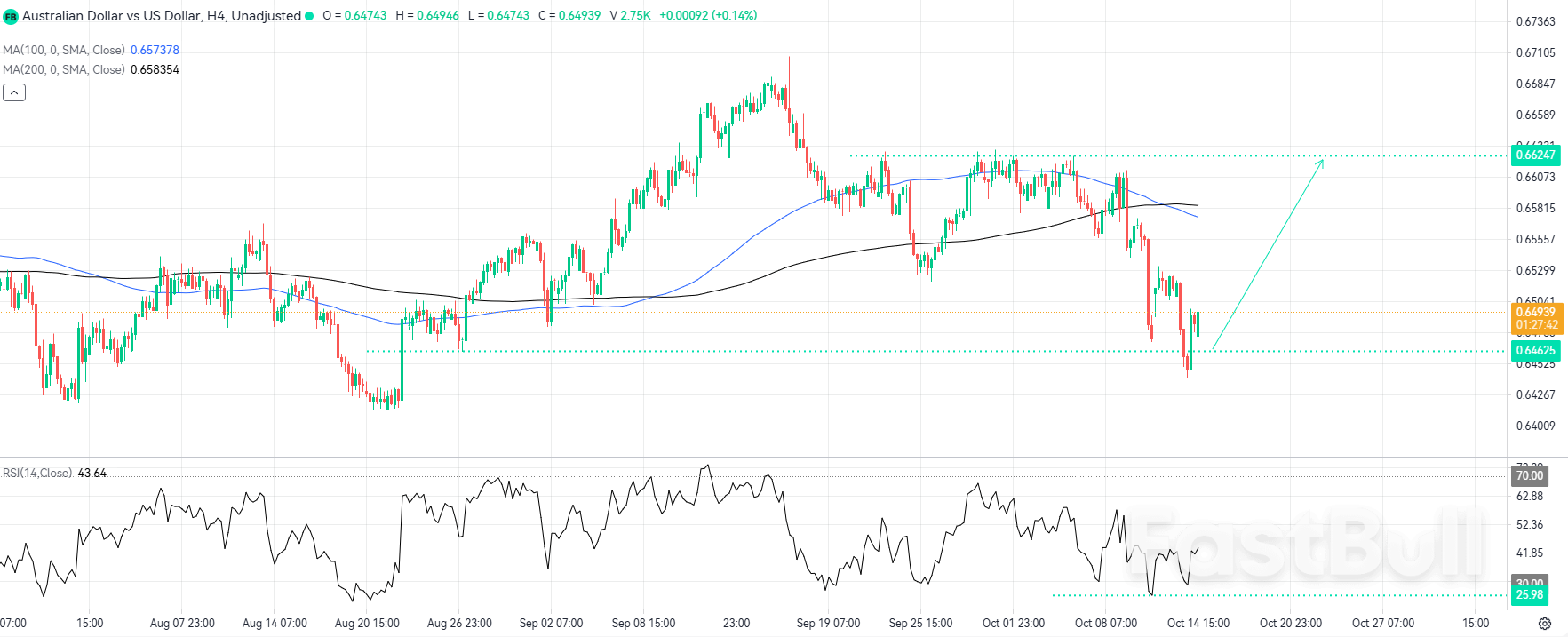
Task: Click the green market status dot
Action: pyautogui.click(x=309, y=16)
